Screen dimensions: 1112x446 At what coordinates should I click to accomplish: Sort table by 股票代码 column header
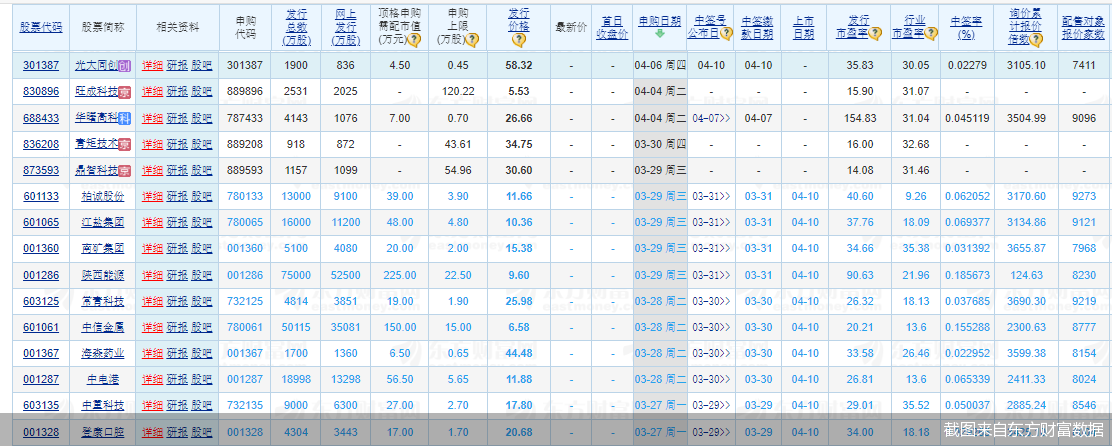point(41,27)
